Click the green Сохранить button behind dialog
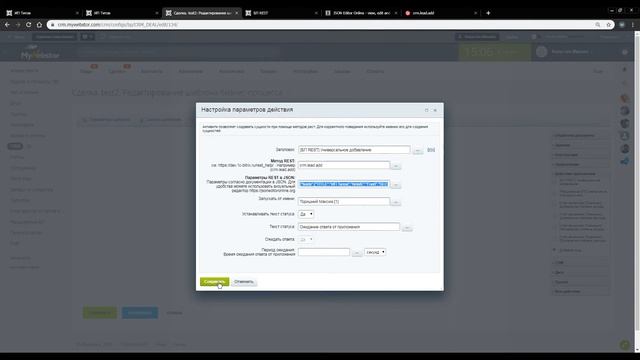 click(x=100, y=313)
